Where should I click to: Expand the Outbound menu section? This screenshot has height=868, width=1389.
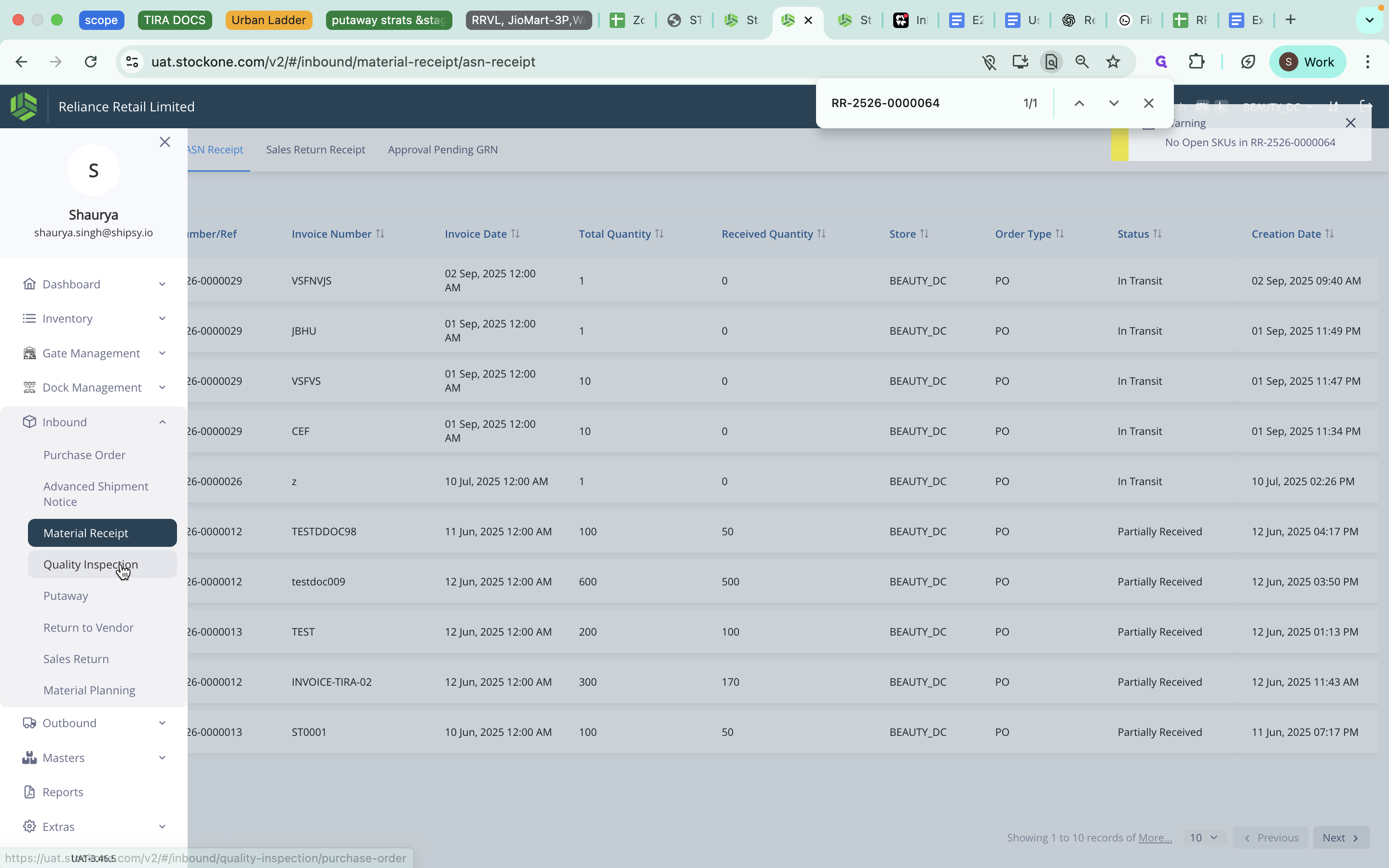pos(163,723)
